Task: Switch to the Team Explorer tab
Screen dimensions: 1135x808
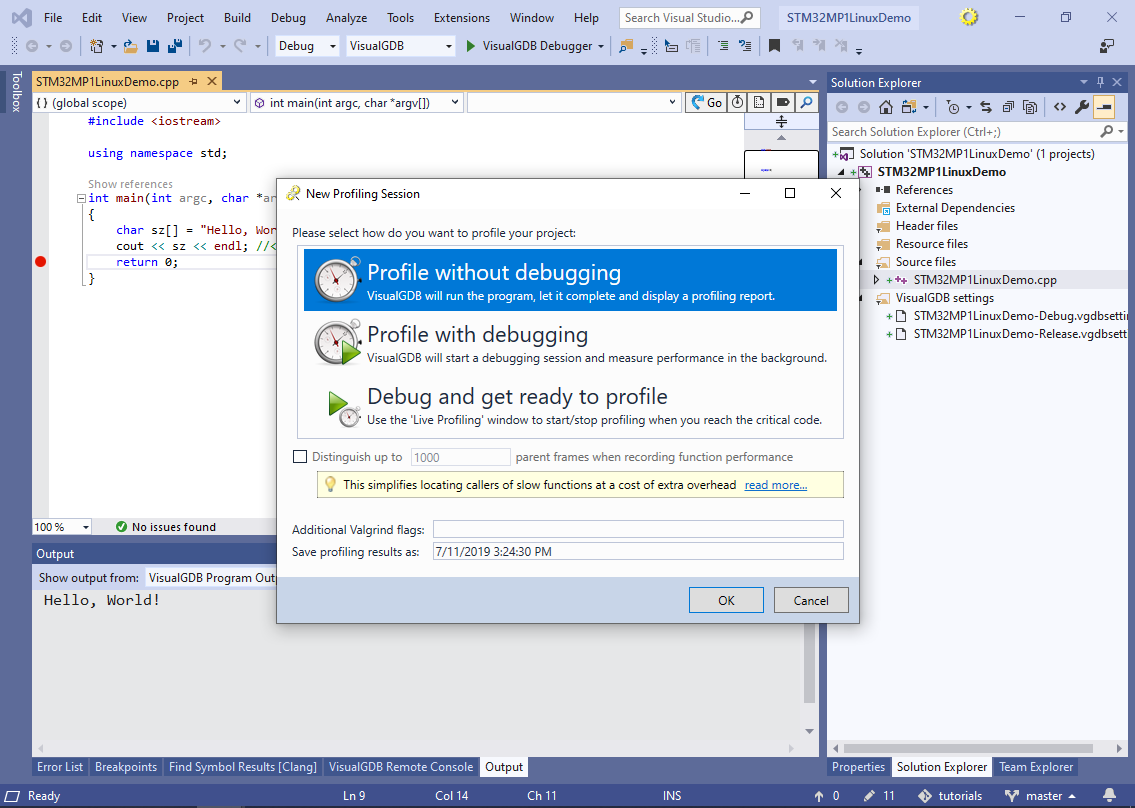Action: [1036, 767]
